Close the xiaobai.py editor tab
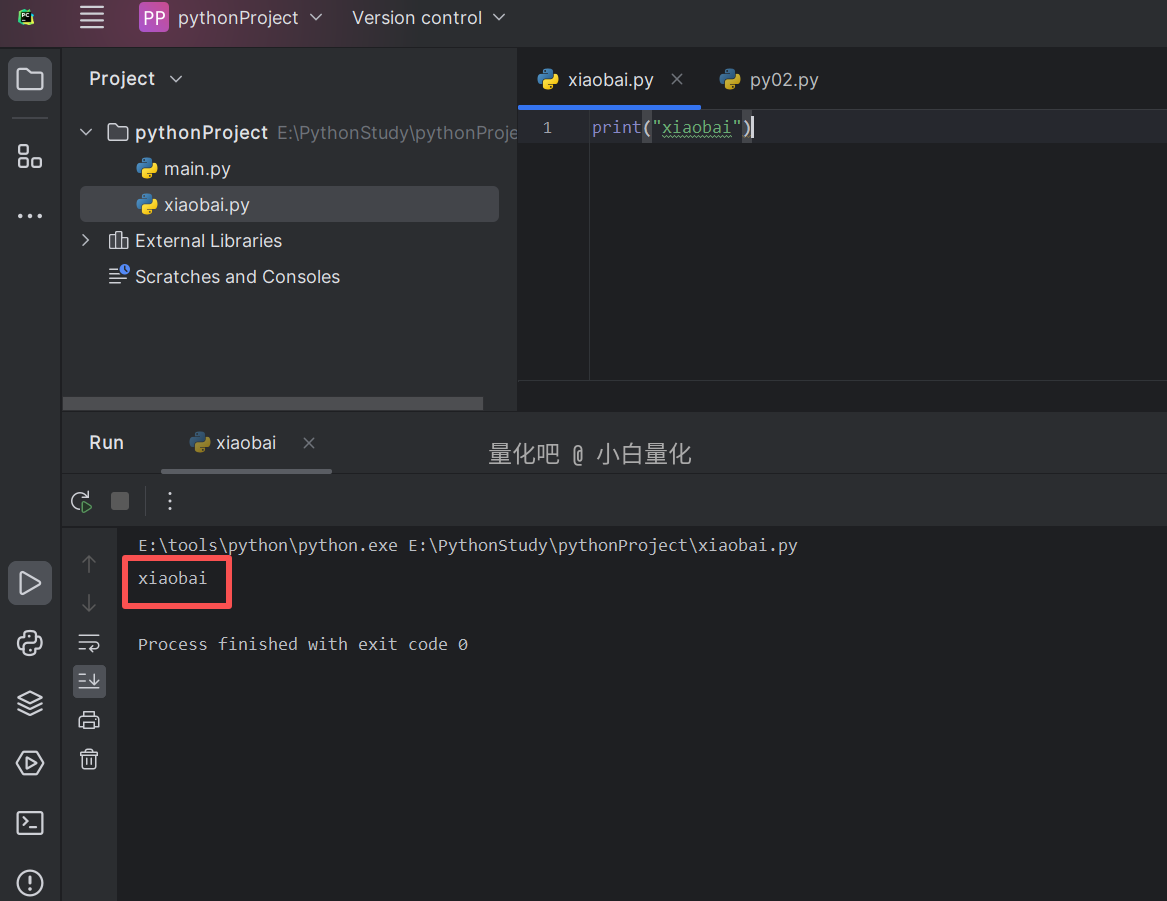The height and width of the screenshot is (901, 1167). point(677,79)
